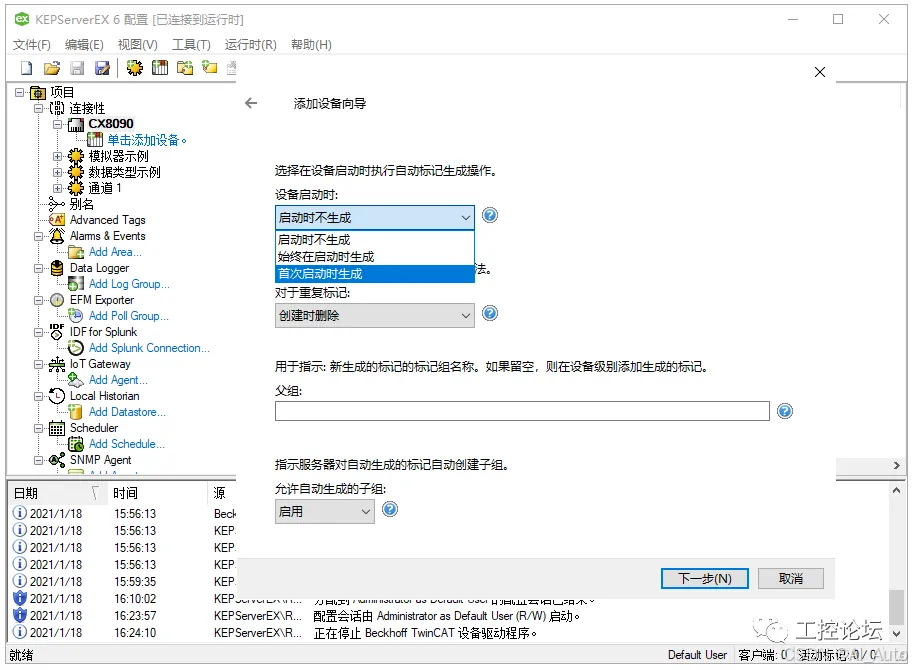Viewport: 912px width, 670px height.
Task: Click the IoT Gateway icon
Action: 56,364
